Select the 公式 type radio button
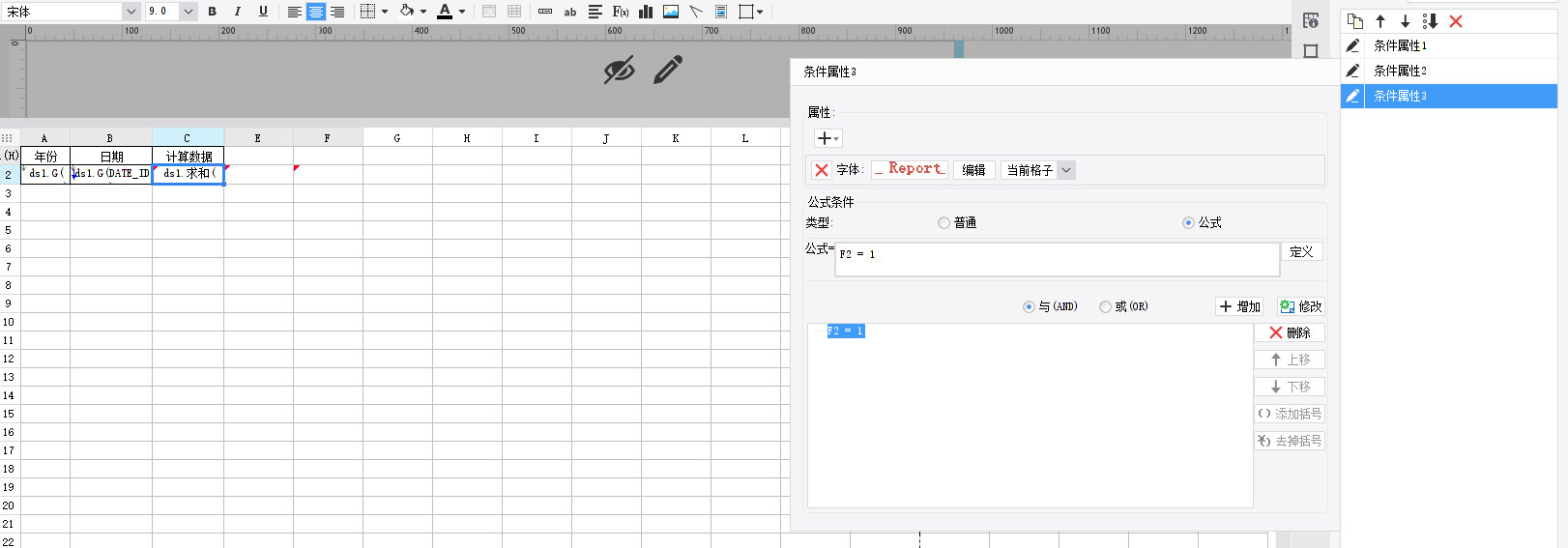 pos(1188,222)
